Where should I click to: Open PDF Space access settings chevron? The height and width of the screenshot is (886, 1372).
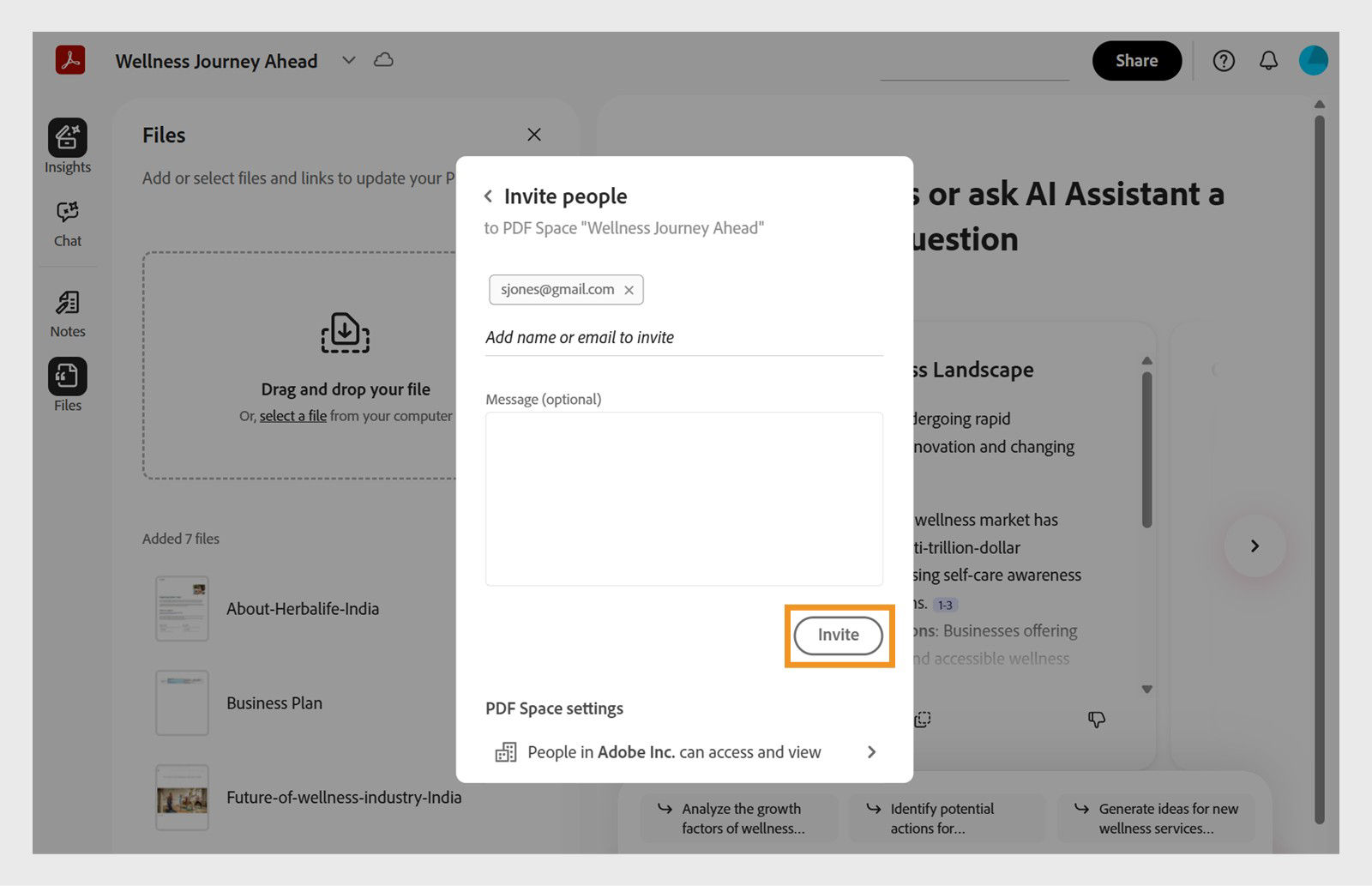point(871,752)
